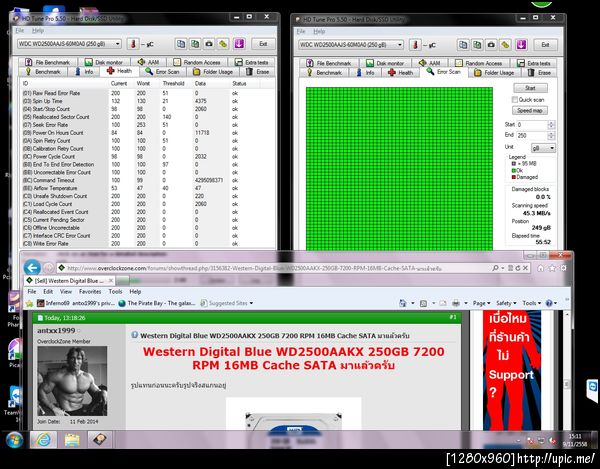600x469 pixels.
Task: Expand Page dropdown in IE command bar
Action: (x=481, y=303)
